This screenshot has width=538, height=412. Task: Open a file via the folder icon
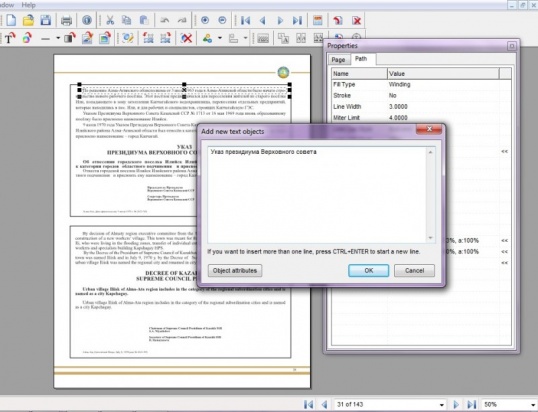coord(28,20)
